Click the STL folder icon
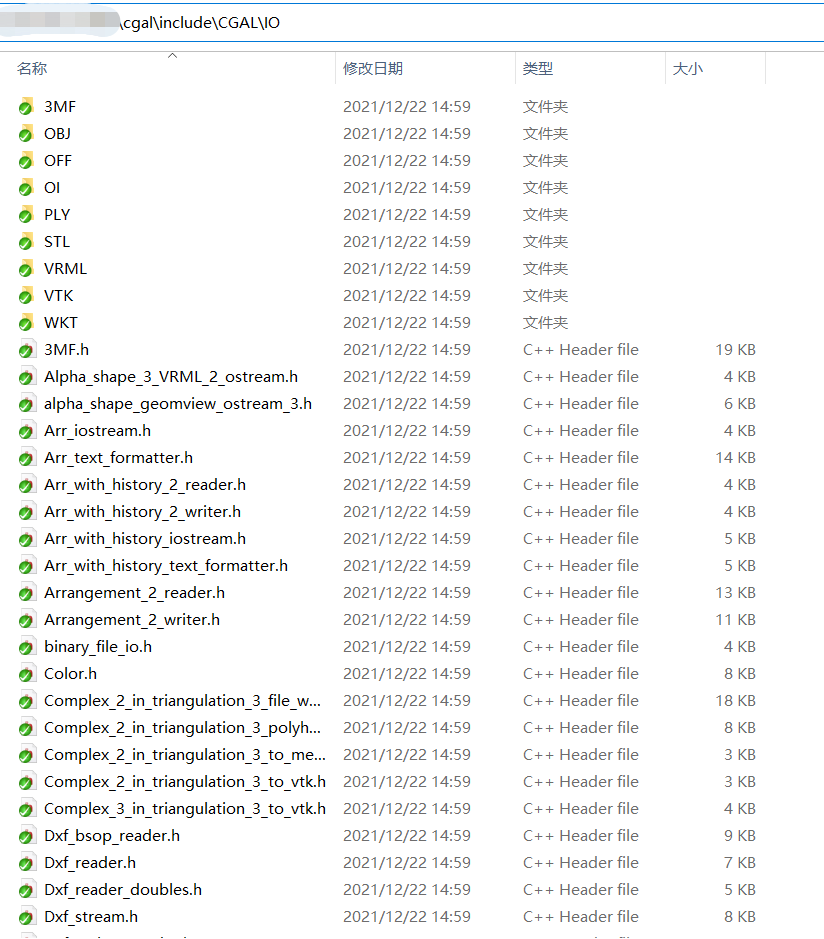The image size is (824, 939). (25, 241)
